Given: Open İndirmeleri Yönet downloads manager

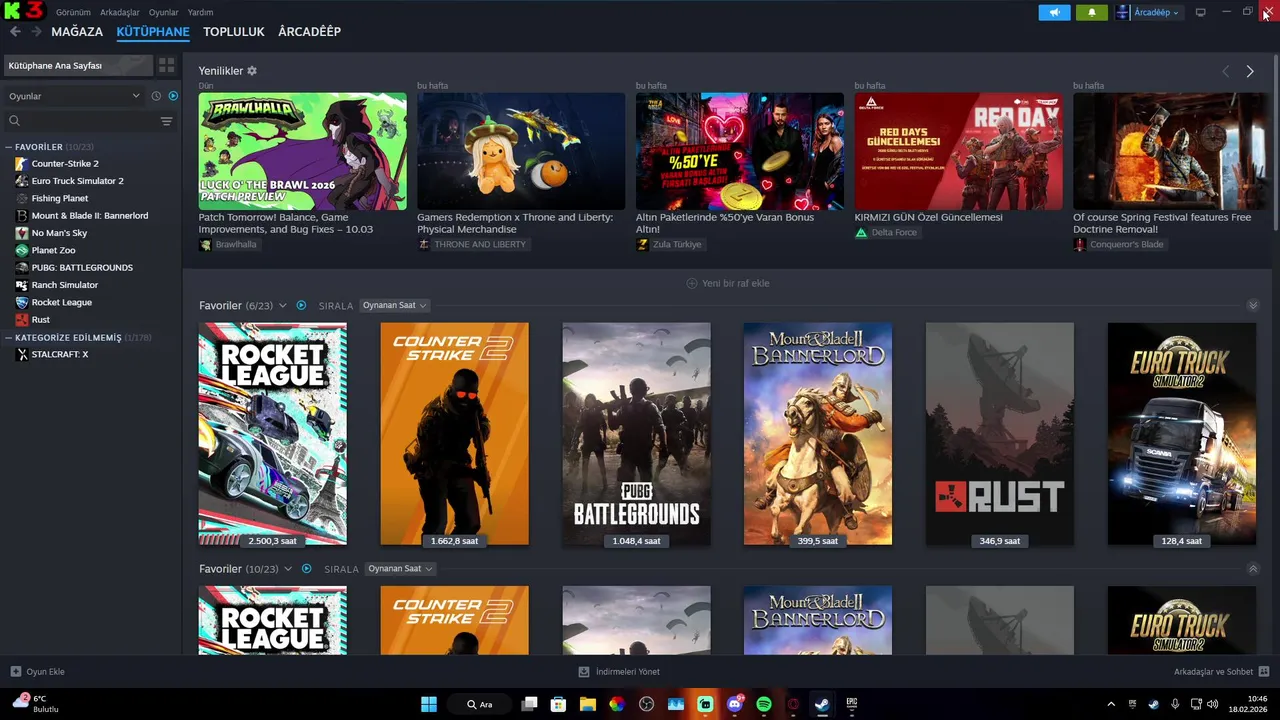Looking at the screenshot, I should click(x=620, y=672).
